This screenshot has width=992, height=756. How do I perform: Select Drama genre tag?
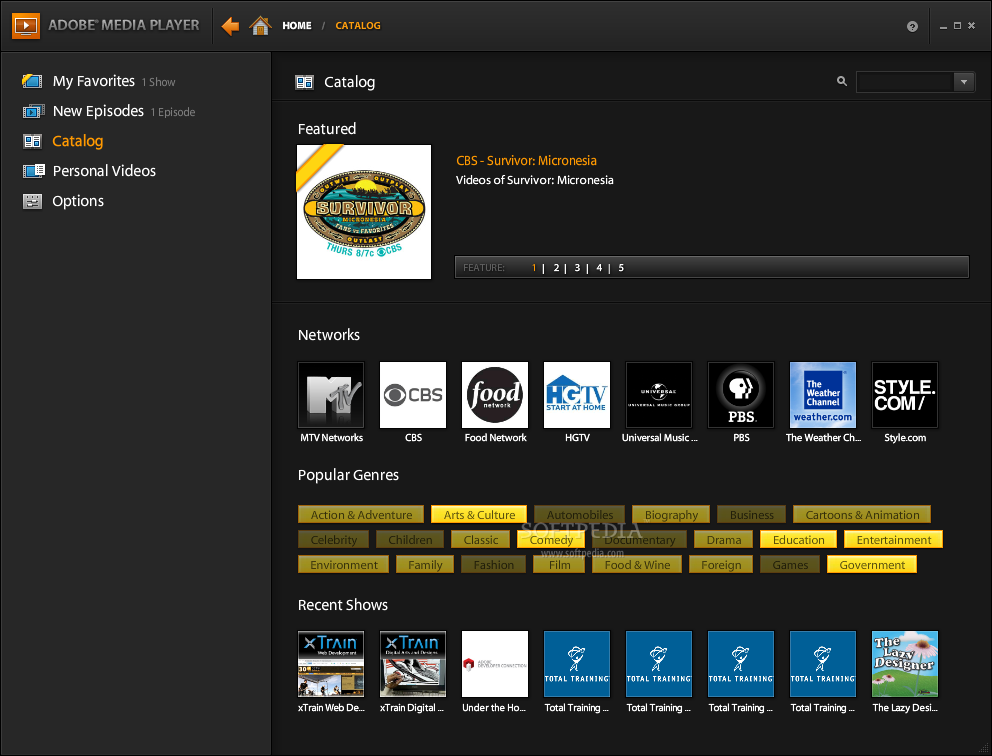[724, 540]
